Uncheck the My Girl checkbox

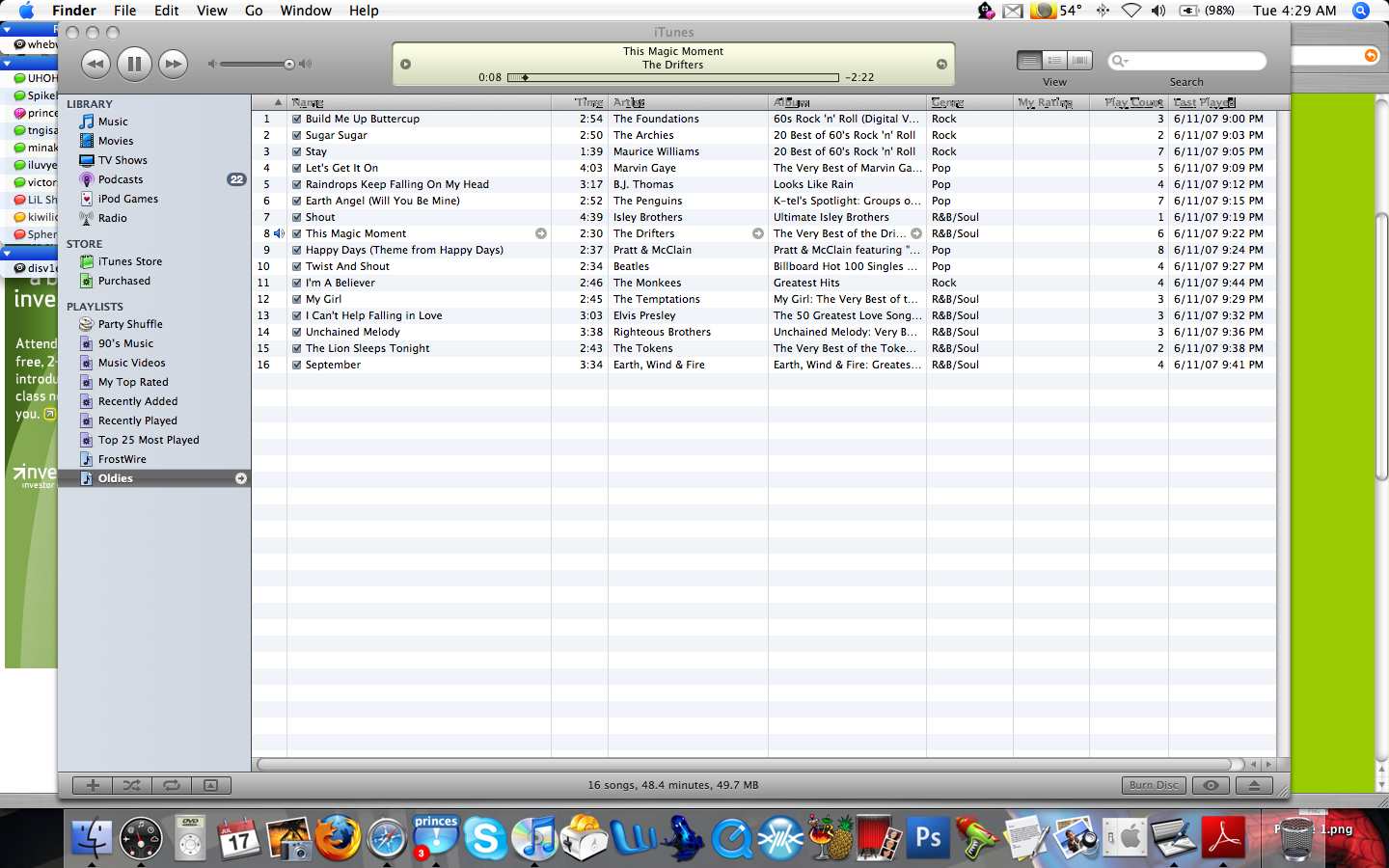[297, 300]
